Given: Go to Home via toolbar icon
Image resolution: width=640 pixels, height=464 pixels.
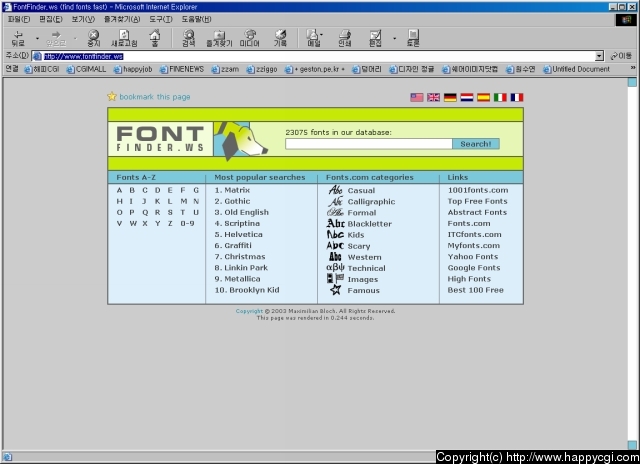Looking at the screenshot, I should click(x=155, y=38).
